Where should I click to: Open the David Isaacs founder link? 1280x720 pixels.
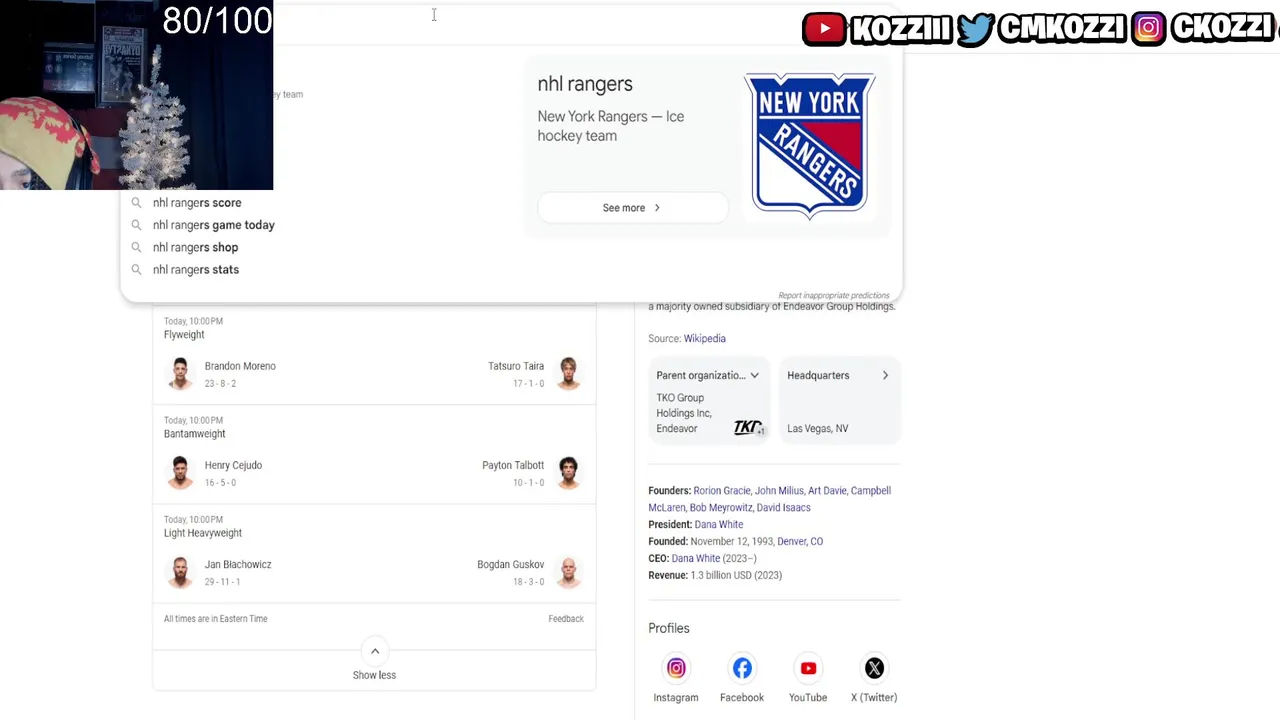(x=784, y=508)
